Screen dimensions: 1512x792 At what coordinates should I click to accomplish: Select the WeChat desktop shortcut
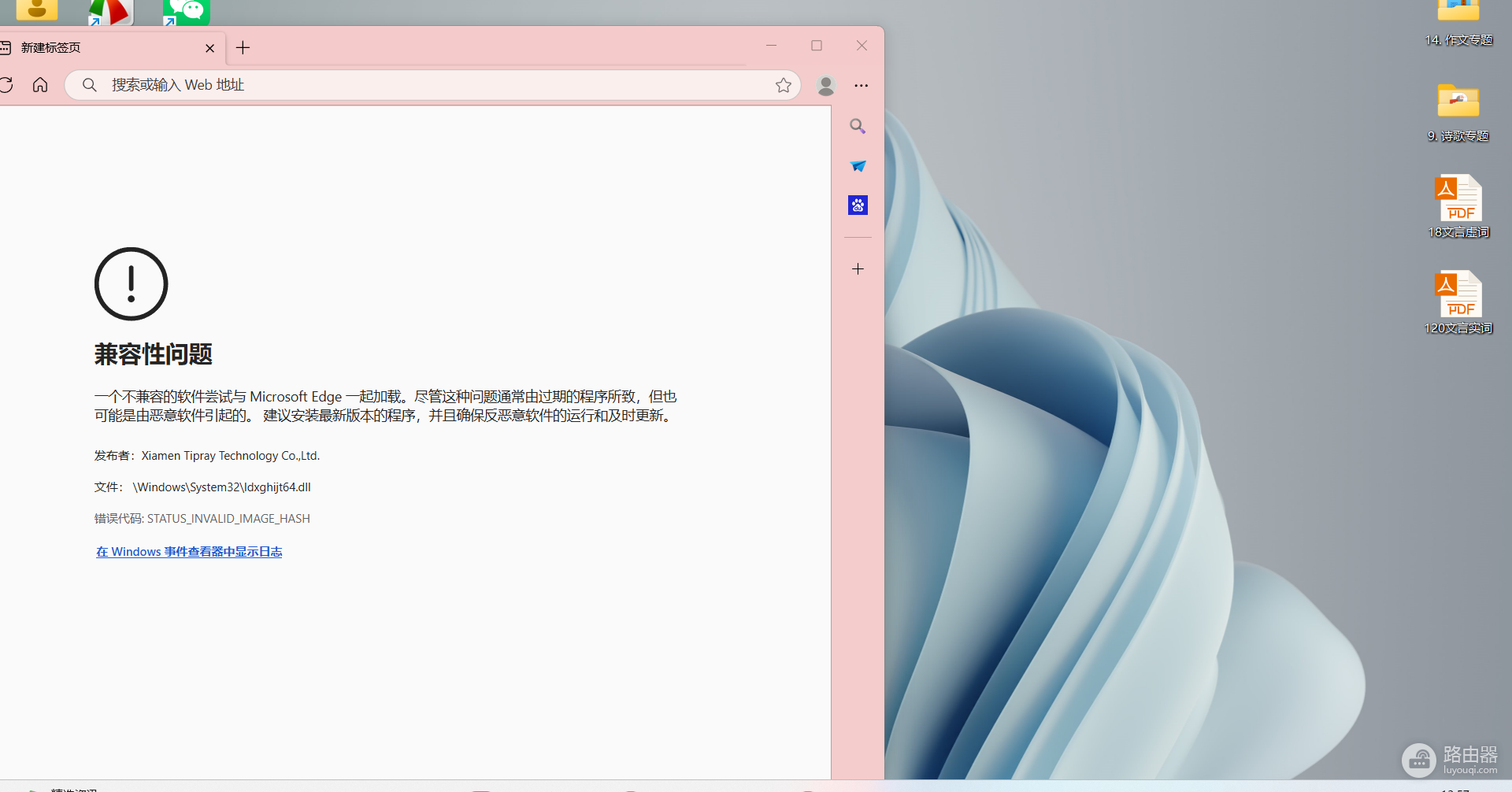(186, 12)
